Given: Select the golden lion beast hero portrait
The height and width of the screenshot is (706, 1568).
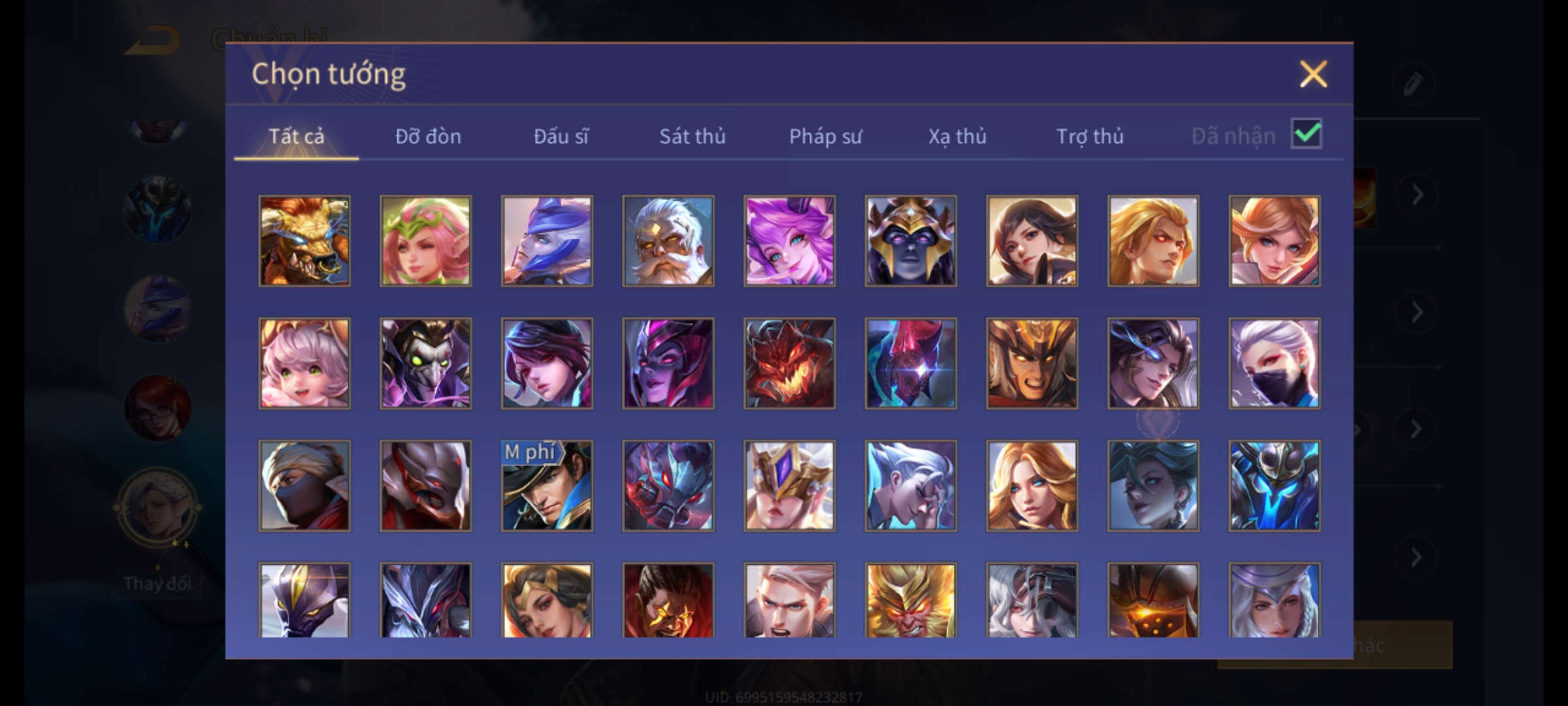Looking at the screenshot, I should coord(304,241).
